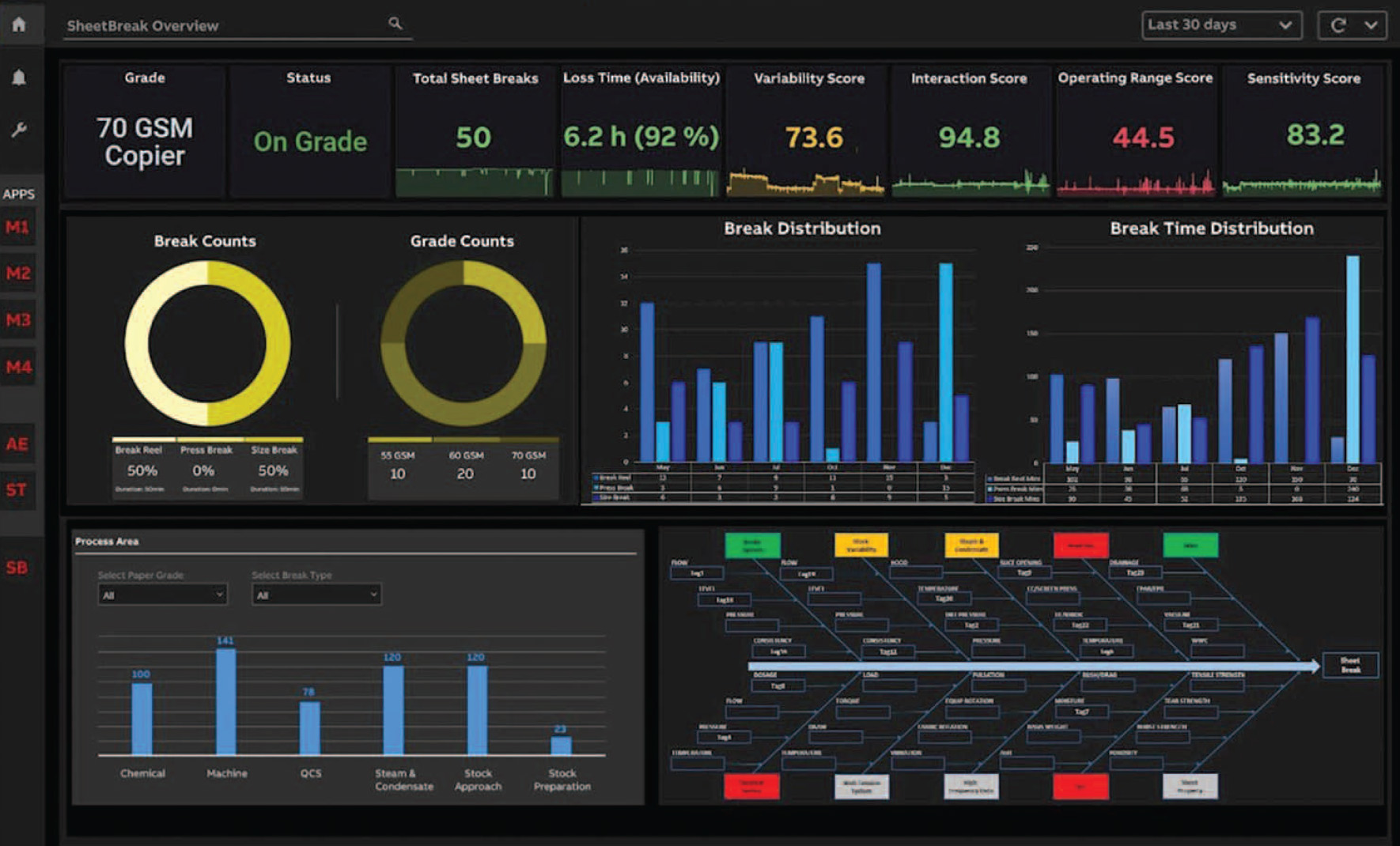Select the SB app in sidebar
The image size is (1400, 846).
(x=17, y=568)
